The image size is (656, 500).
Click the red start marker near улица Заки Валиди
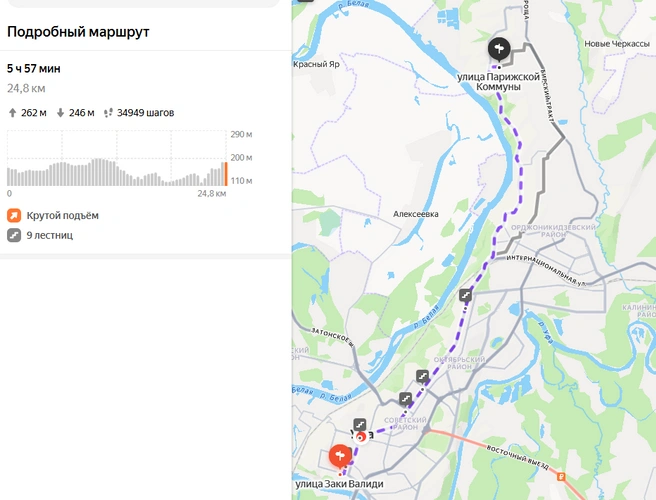coord(340,456)
